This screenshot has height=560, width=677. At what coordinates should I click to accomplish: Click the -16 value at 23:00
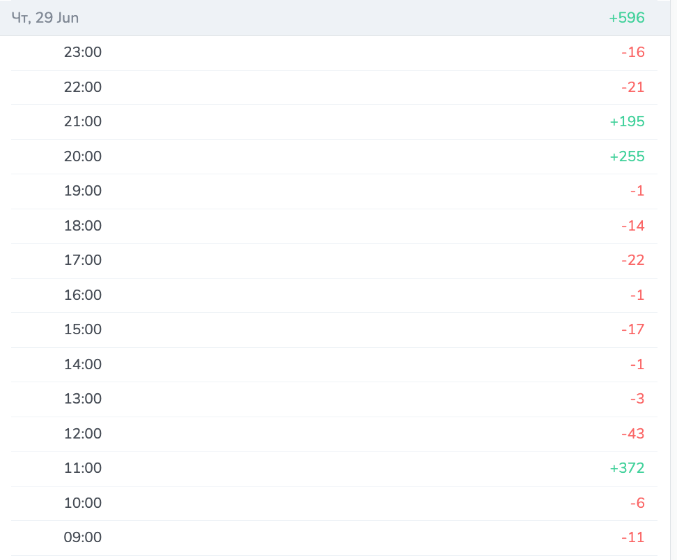633,52
